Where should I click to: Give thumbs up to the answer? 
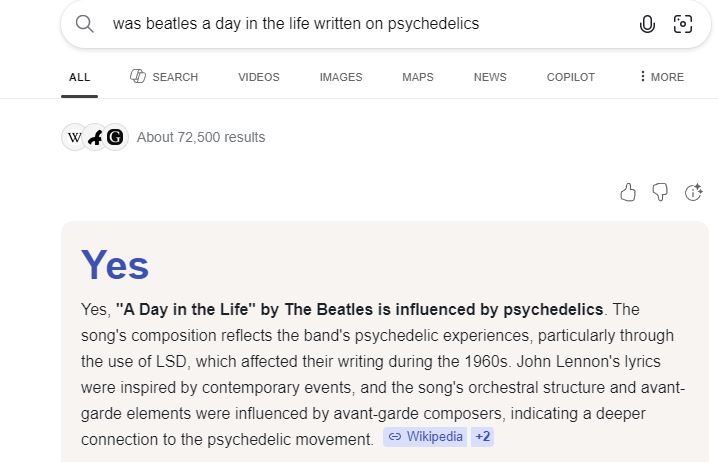point(628,192)
